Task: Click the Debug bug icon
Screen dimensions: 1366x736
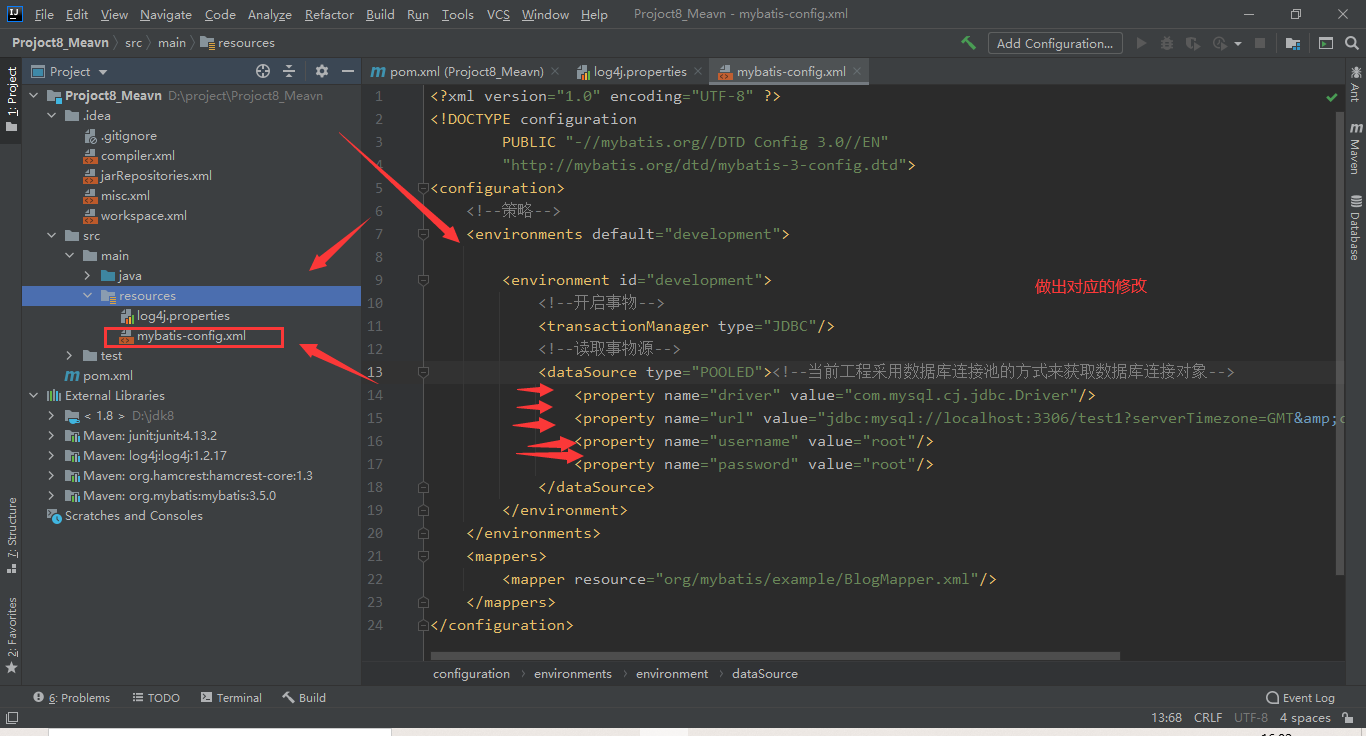Action: pyautogui.click(x=1167, y=43)
